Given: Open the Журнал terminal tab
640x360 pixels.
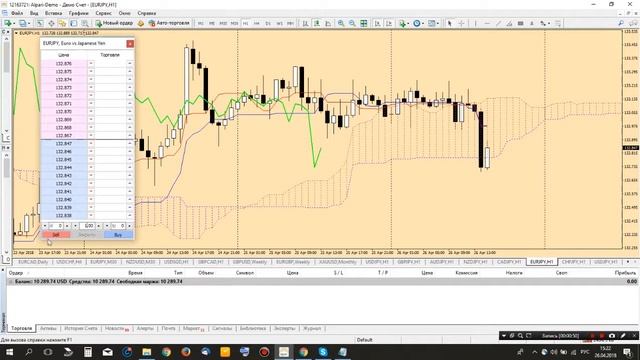Looking at the screenshot, I should 312,329.
